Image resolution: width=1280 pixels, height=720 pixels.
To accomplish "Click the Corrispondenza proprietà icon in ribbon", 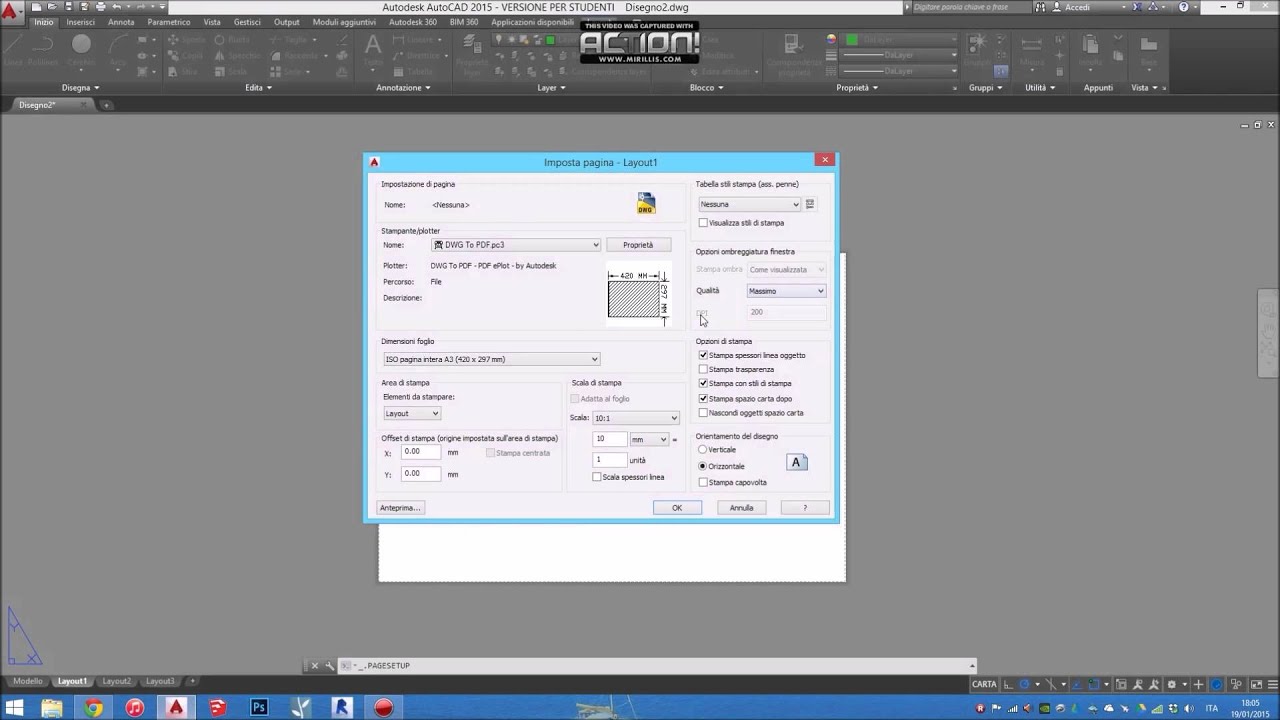I will point(797,55).
